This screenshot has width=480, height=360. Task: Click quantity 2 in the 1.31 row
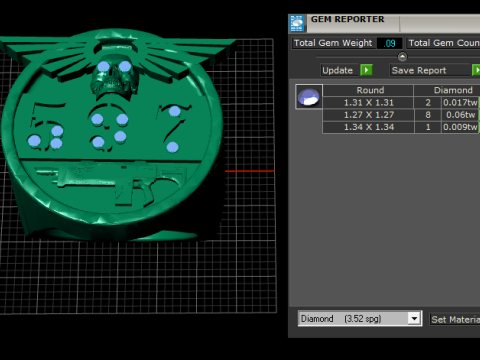coord(428,103)
